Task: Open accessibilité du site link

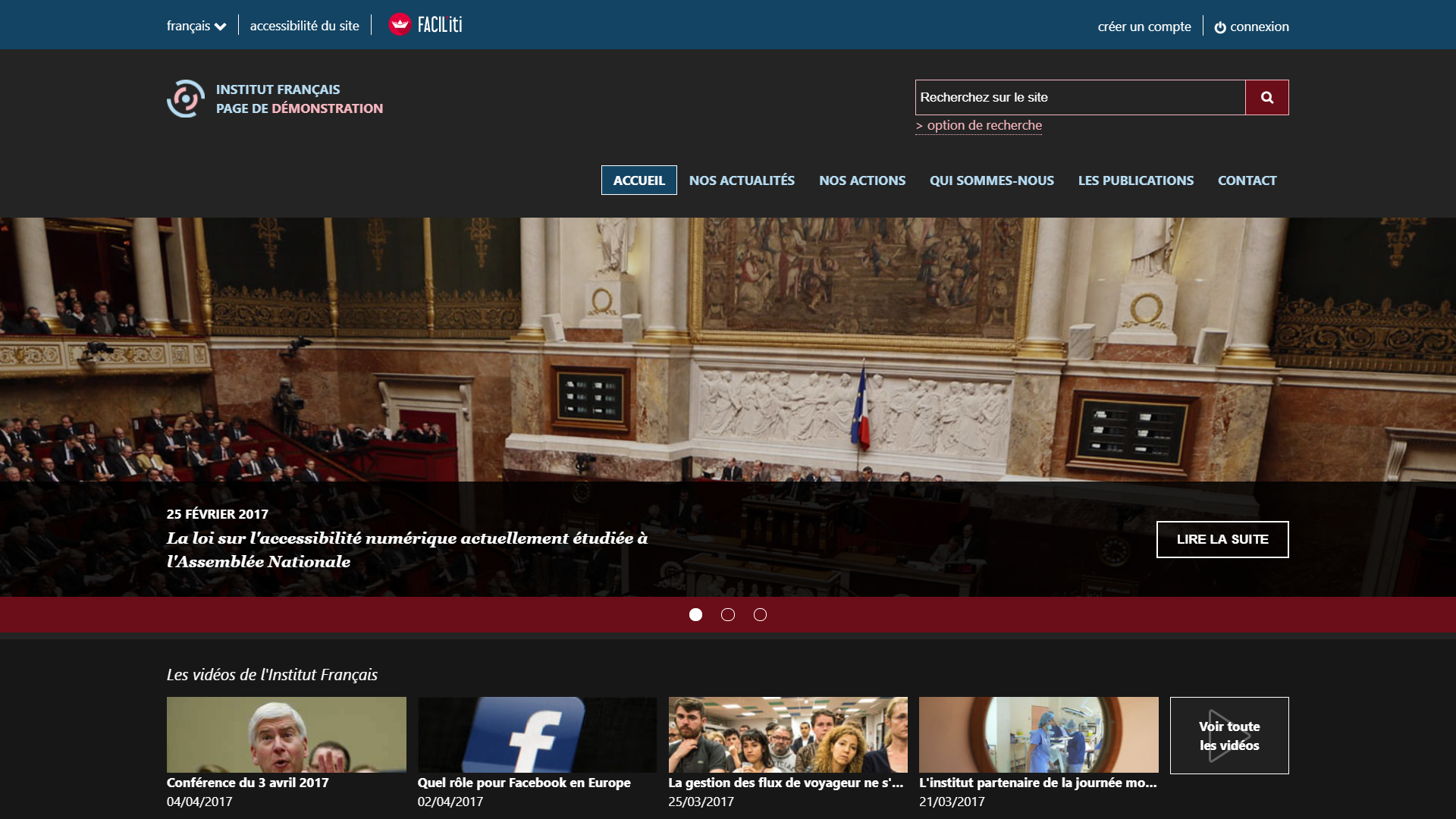Action: click(x=304, y=26)
